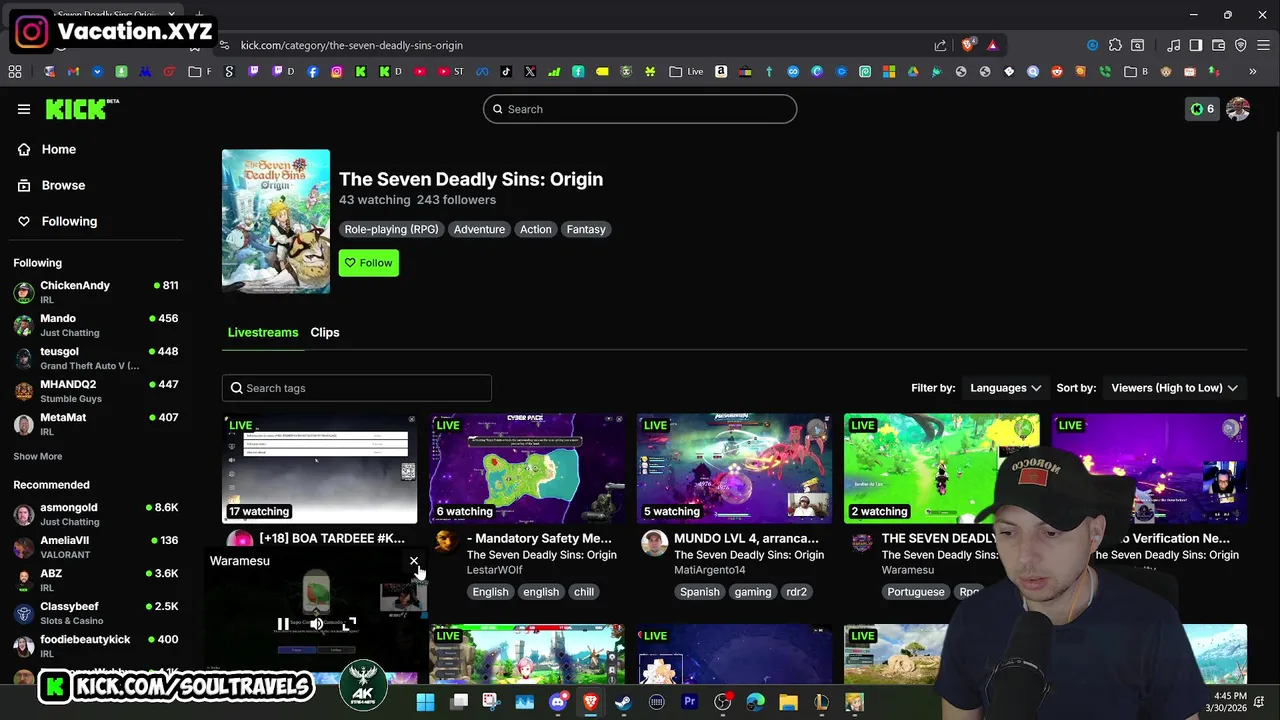Open the Kick sidebar hamburger menu
The image size is (1280, 720).
tap(24, 109)
